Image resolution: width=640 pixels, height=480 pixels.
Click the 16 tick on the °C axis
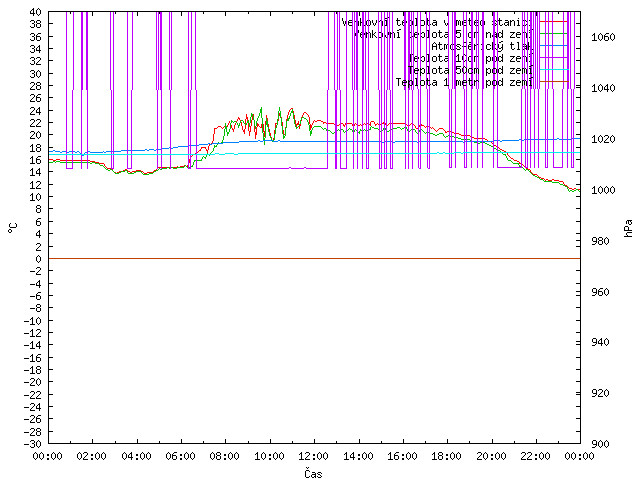click(36, 160)
